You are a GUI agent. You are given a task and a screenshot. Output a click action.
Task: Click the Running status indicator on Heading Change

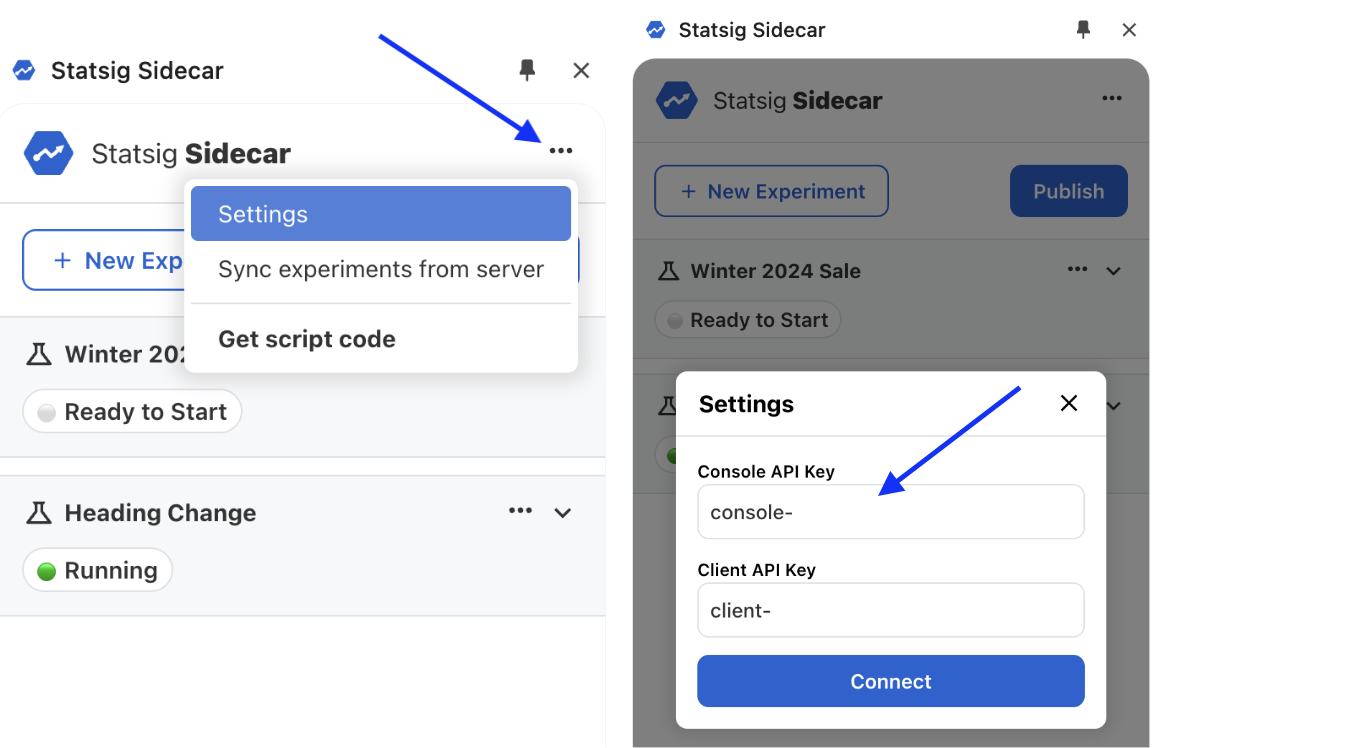coord(97,569)
